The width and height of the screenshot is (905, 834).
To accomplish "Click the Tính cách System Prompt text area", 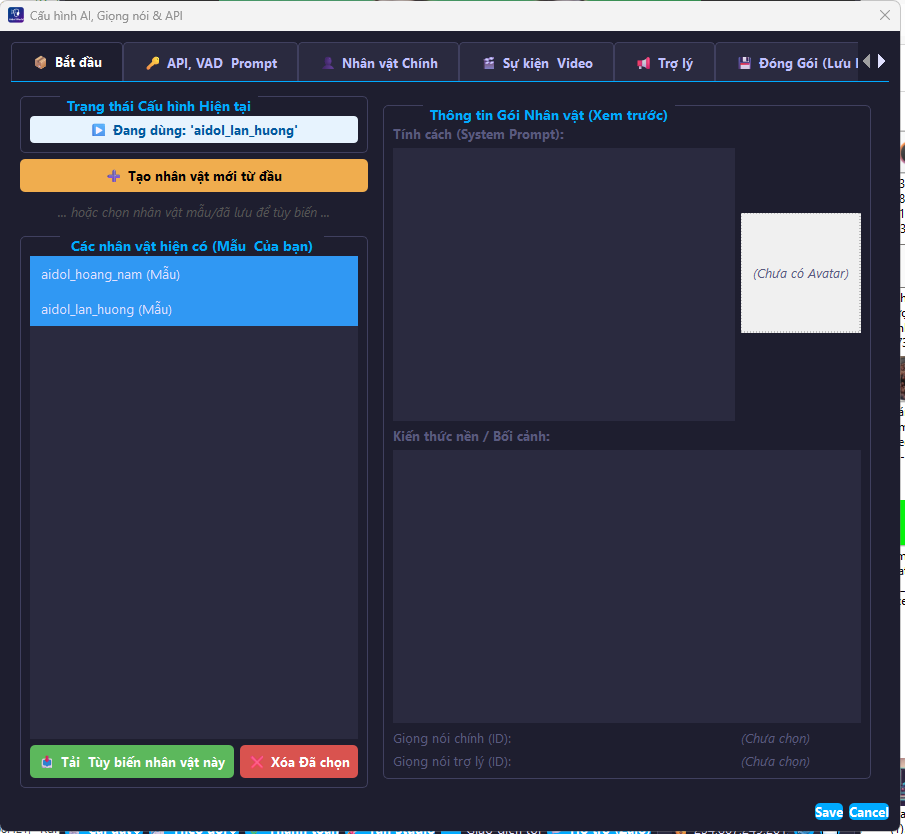I will [563, 284].
